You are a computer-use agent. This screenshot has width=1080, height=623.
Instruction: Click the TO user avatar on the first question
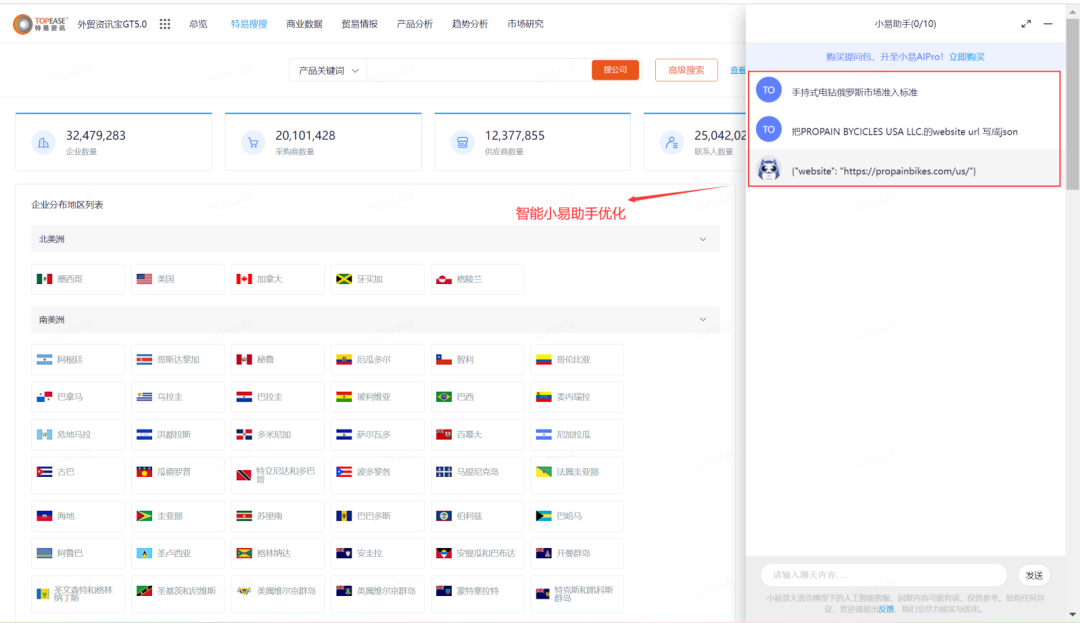coord(768,89)
